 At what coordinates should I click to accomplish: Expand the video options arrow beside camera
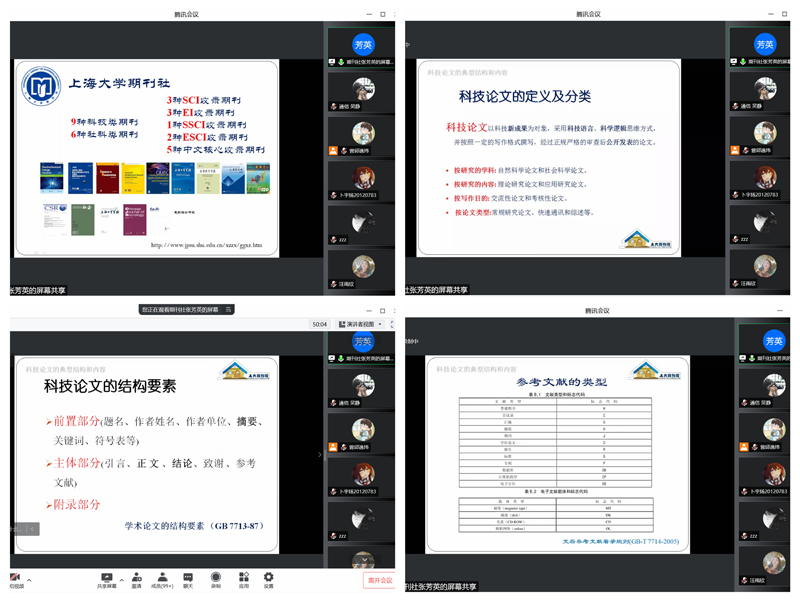click(28, 580)
